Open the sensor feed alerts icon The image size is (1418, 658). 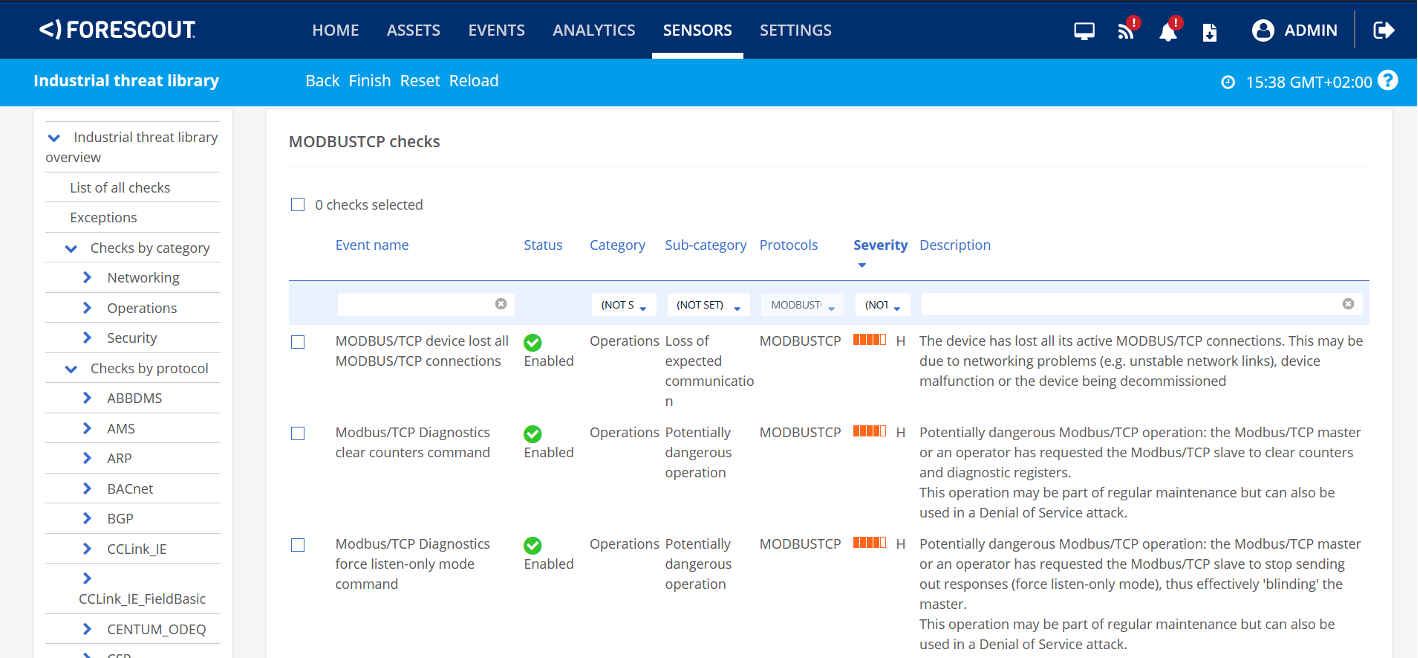pos(1127,31)
